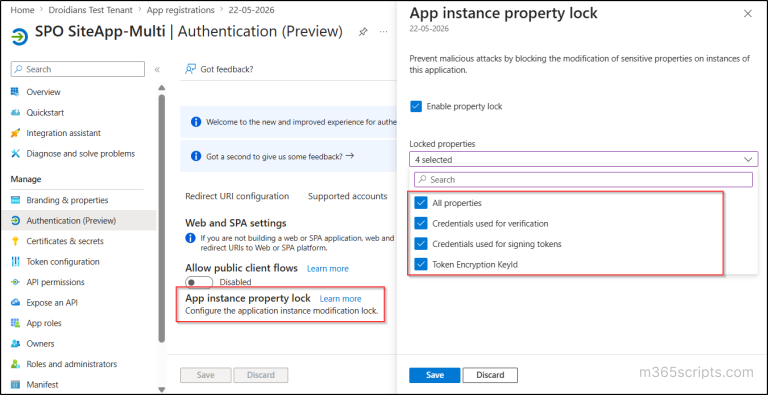The width and height of the screenshot is (768, 395).
Task: Click Got feedback? link
Action: (227, 69)
